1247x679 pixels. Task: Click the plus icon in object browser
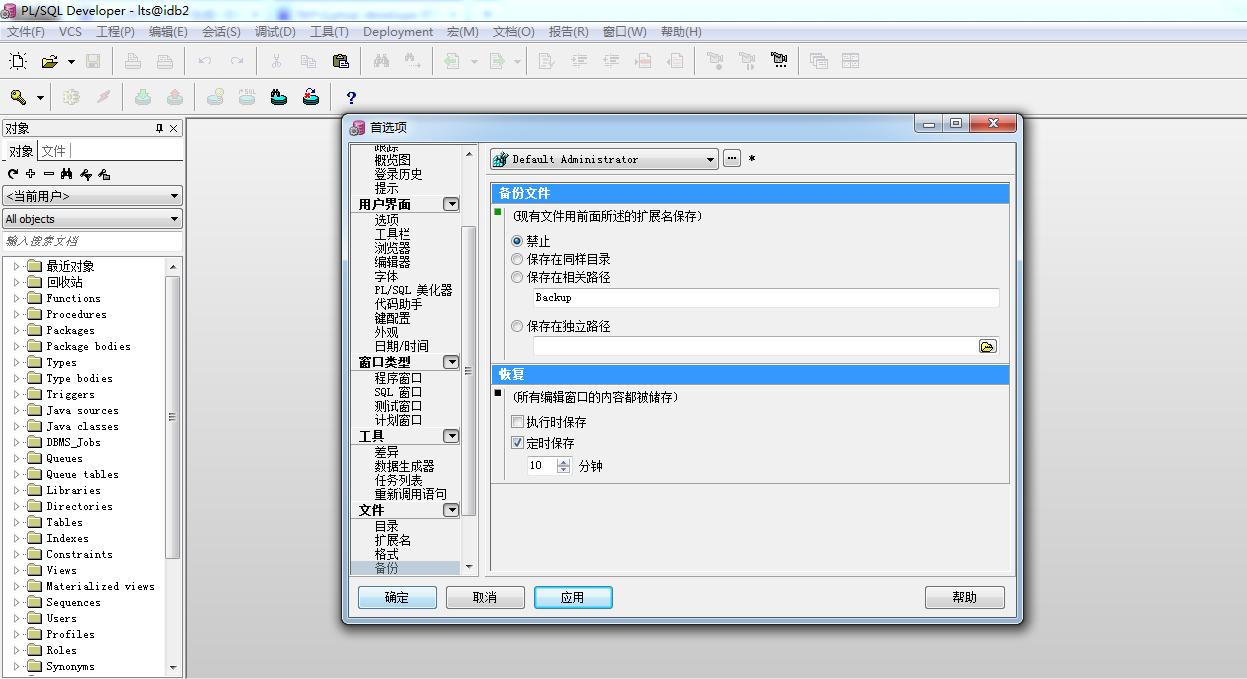pos(31,174)
